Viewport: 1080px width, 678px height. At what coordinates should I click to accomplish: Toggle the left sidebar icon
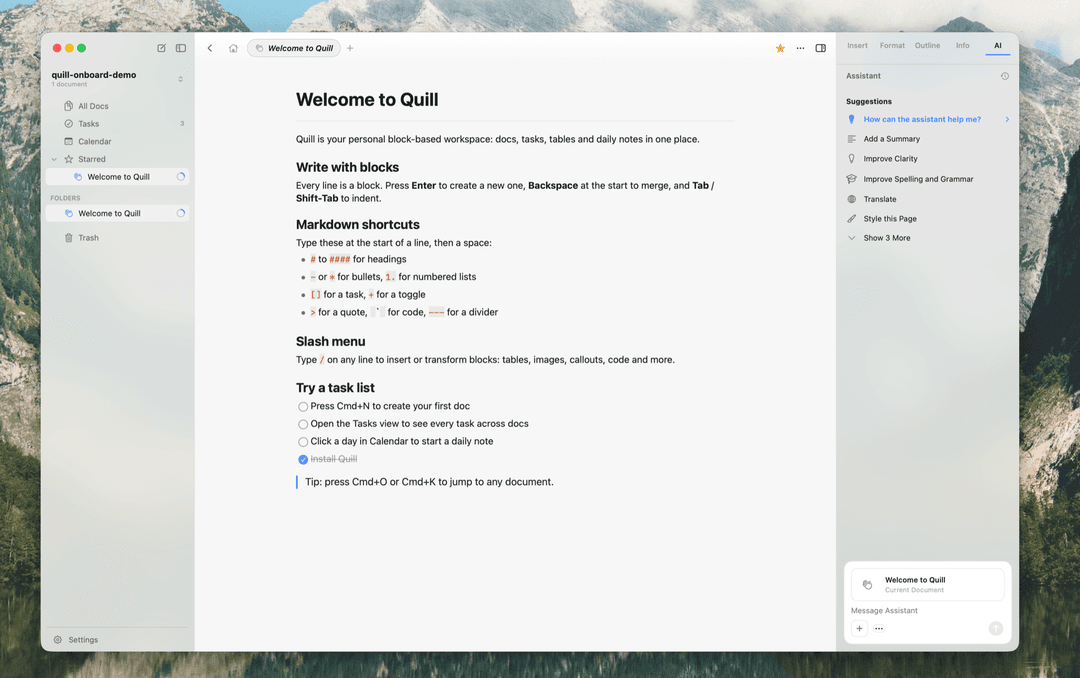(x=180, y=48)
